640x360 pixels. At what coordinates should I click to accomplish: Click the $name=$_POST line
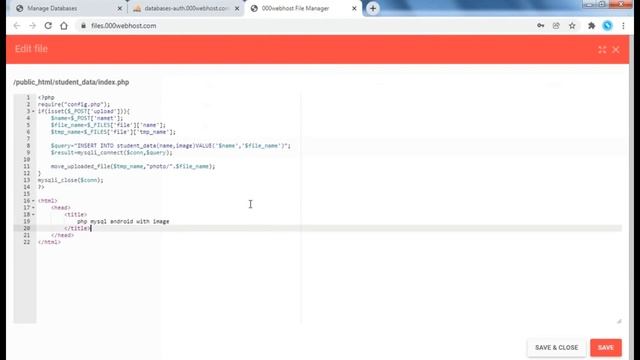click(87, 118)
